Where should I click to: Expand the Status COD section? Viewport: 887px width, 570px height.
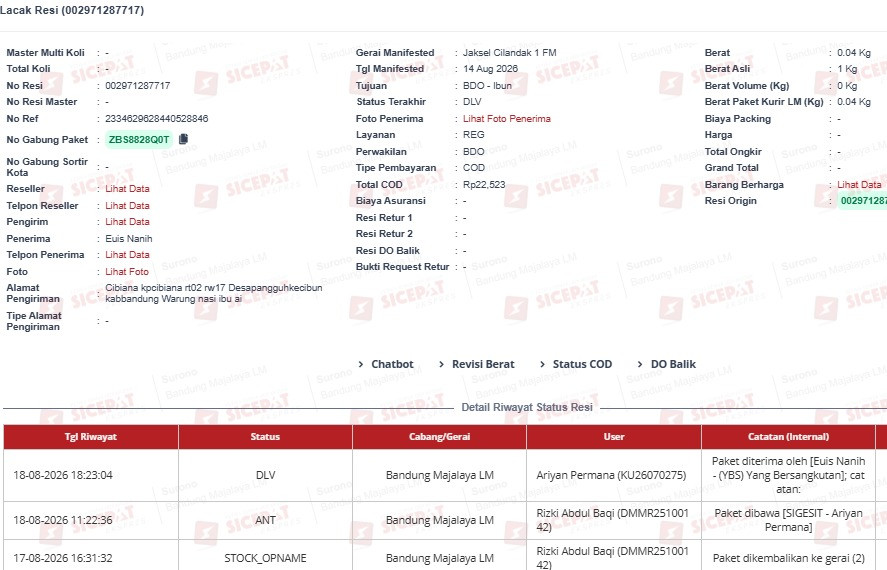[576, 364]
